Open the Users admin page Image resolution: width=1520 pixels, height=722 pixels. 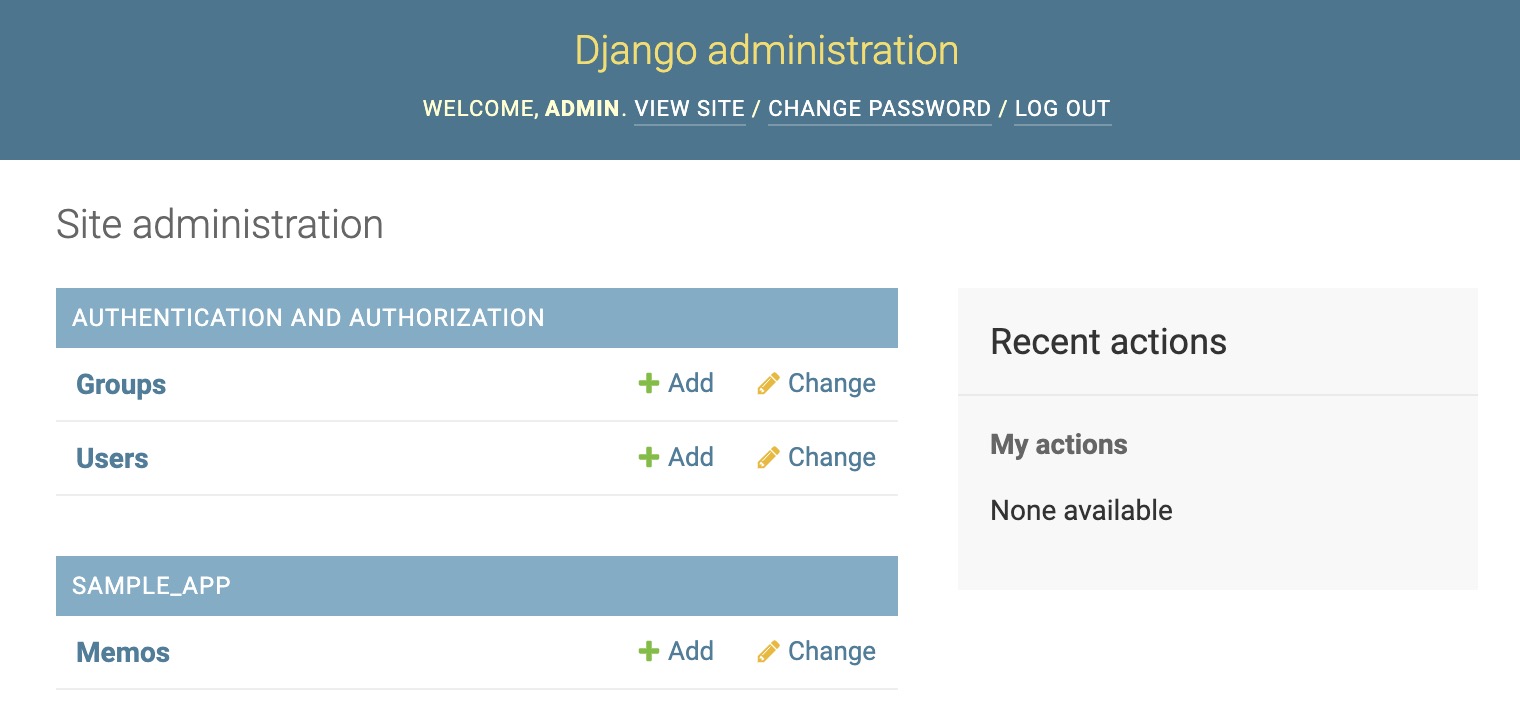[x=111, y=458]
